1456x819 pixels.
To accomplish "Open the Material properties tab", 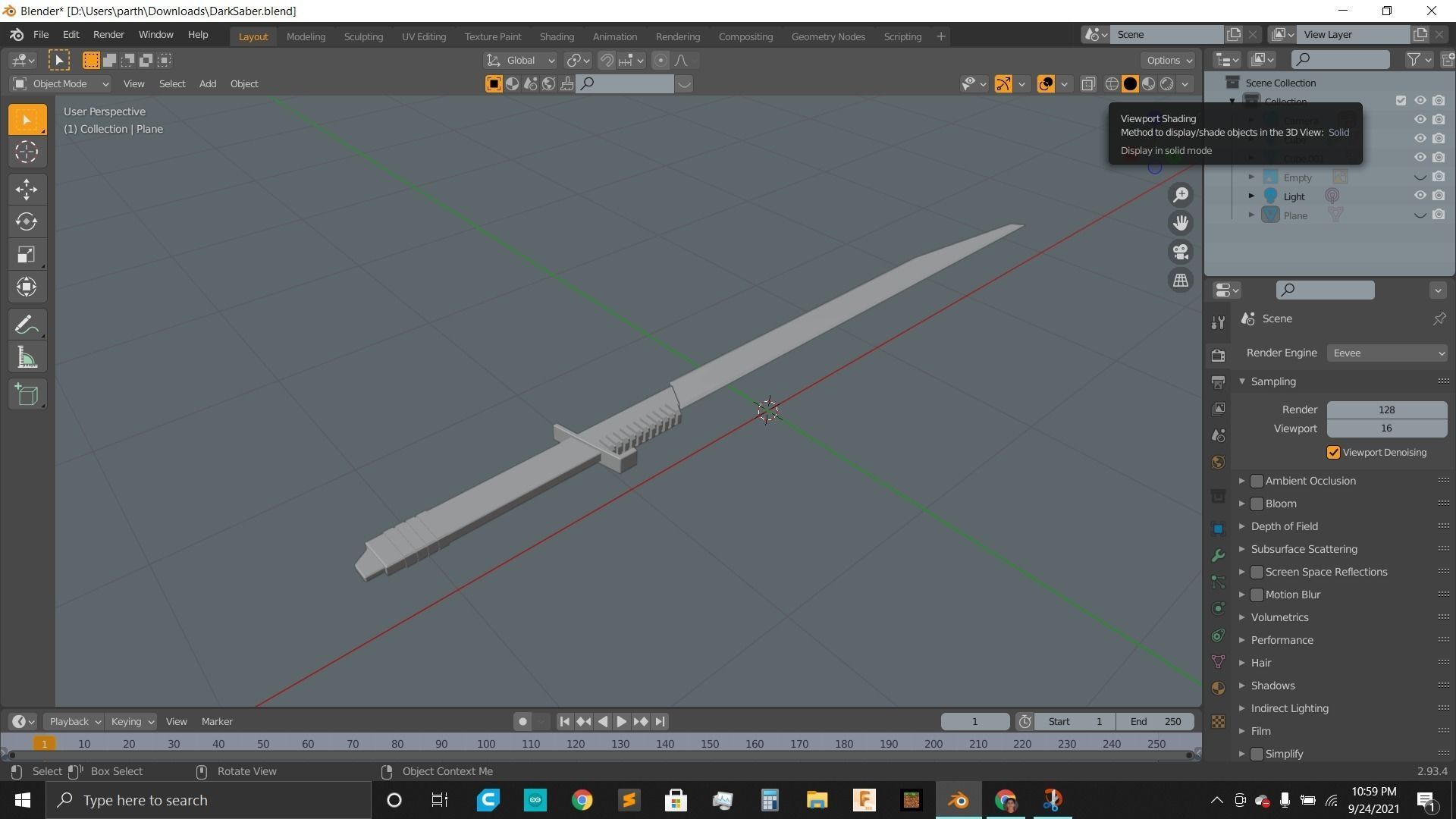I will [1218, 688].
